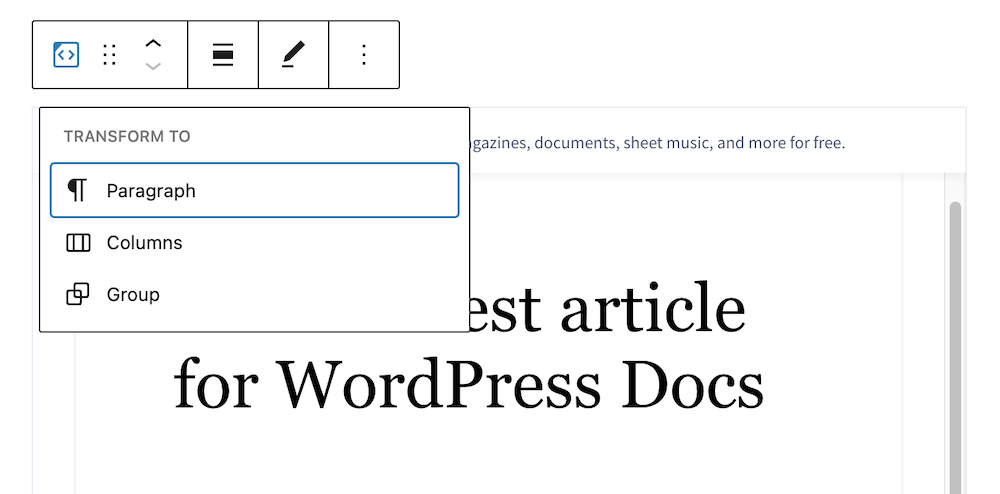1000x494 pixels.
Task: Click the Group overlapping squares icon
Action: pos(78,294)
